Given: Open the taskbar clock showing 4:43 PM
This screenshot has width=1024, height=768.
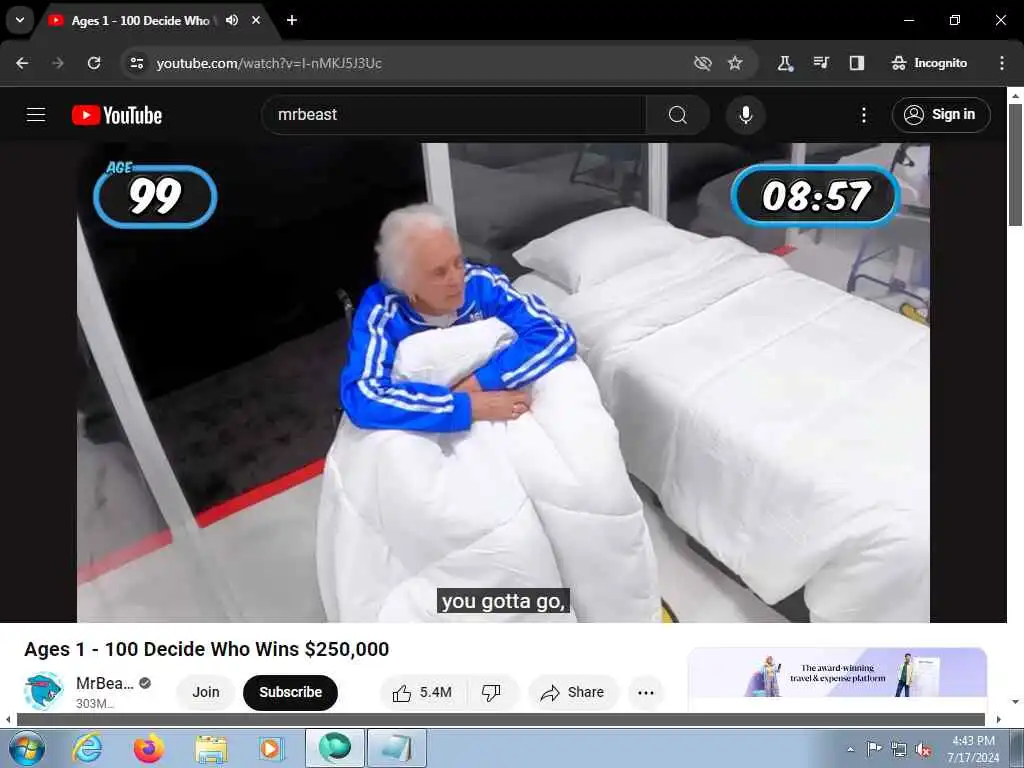Looking at the screenshot, I should pyautogui.click(x=973, y=749).
